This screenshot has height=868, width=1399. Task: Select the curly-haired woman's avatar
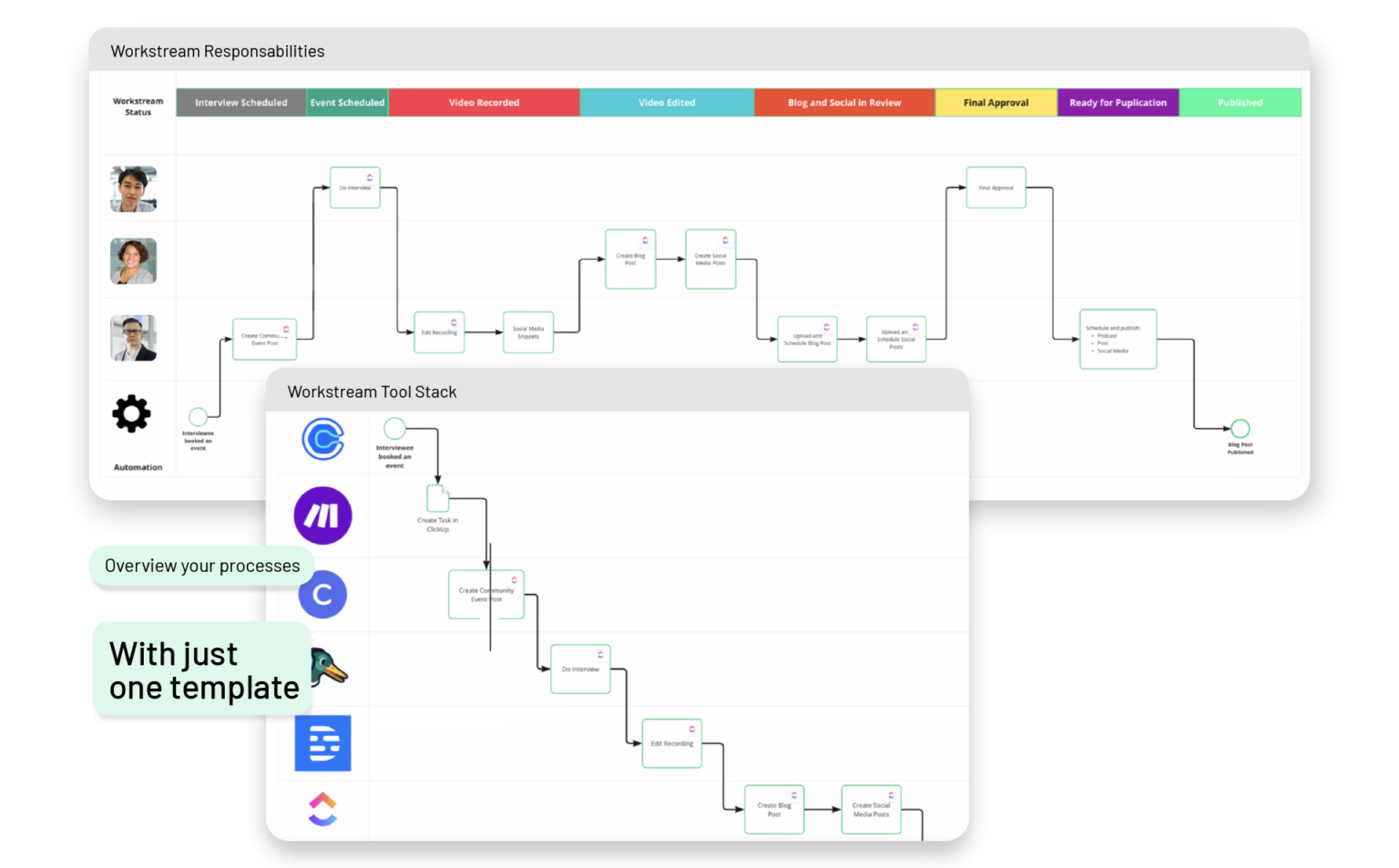pos(133,261)
